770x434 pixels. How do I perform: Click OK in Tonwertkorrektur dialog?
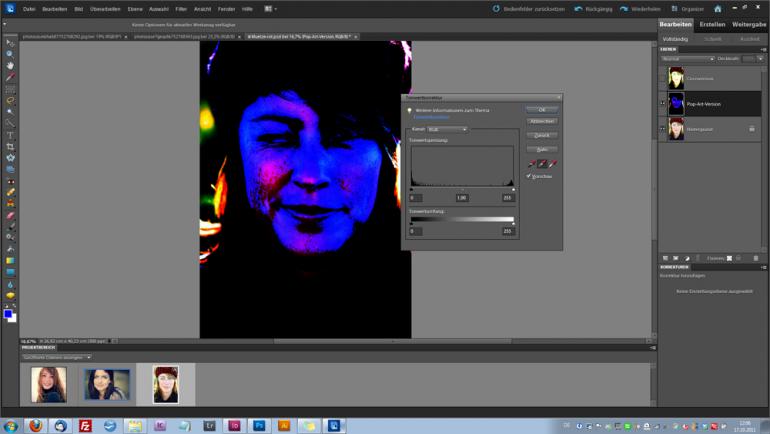[542, 109]
